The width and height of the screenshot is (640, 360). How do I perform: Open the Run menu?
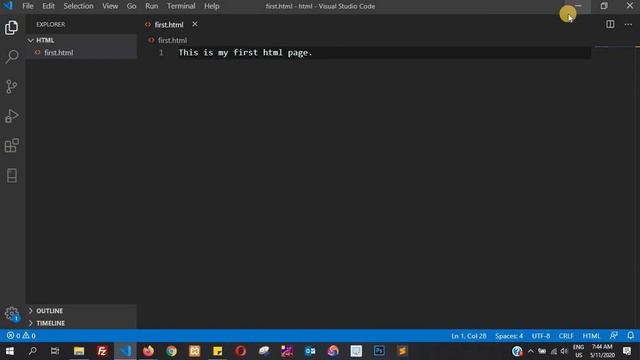(151, 6)
